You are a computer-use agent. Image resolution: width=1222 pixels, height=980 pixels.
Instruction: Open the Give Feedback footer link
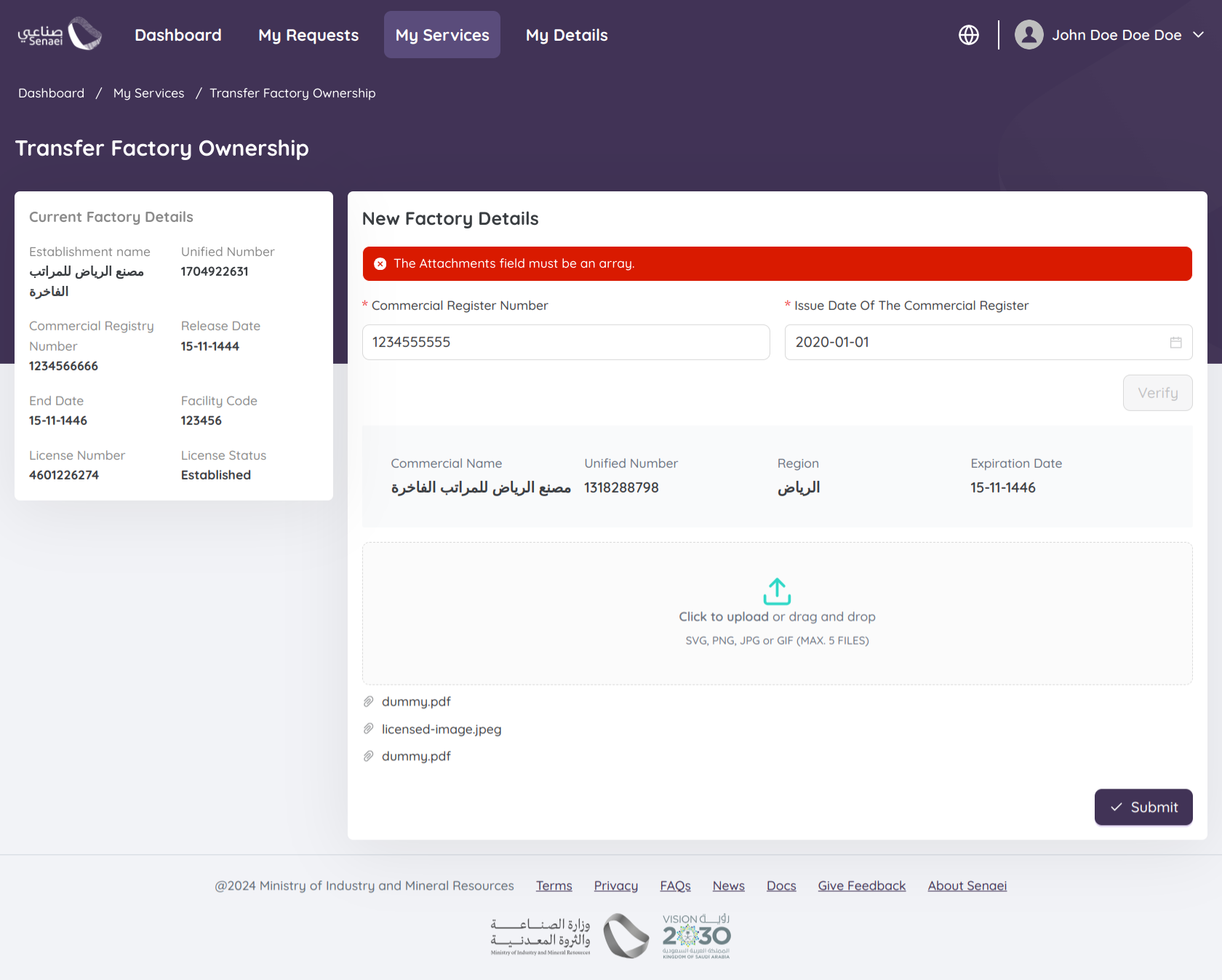tap(861, 885)
